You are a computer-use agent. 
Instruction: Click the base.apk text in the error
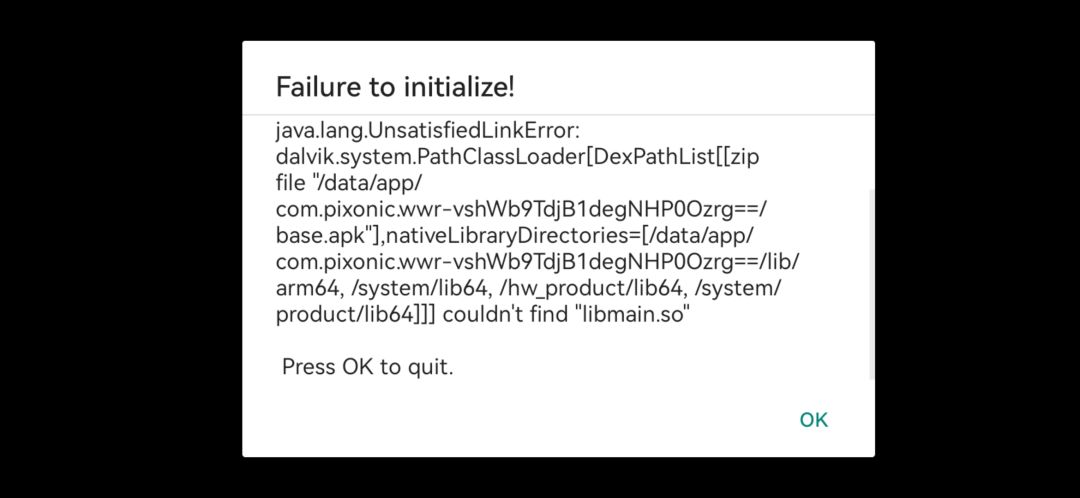320,236
